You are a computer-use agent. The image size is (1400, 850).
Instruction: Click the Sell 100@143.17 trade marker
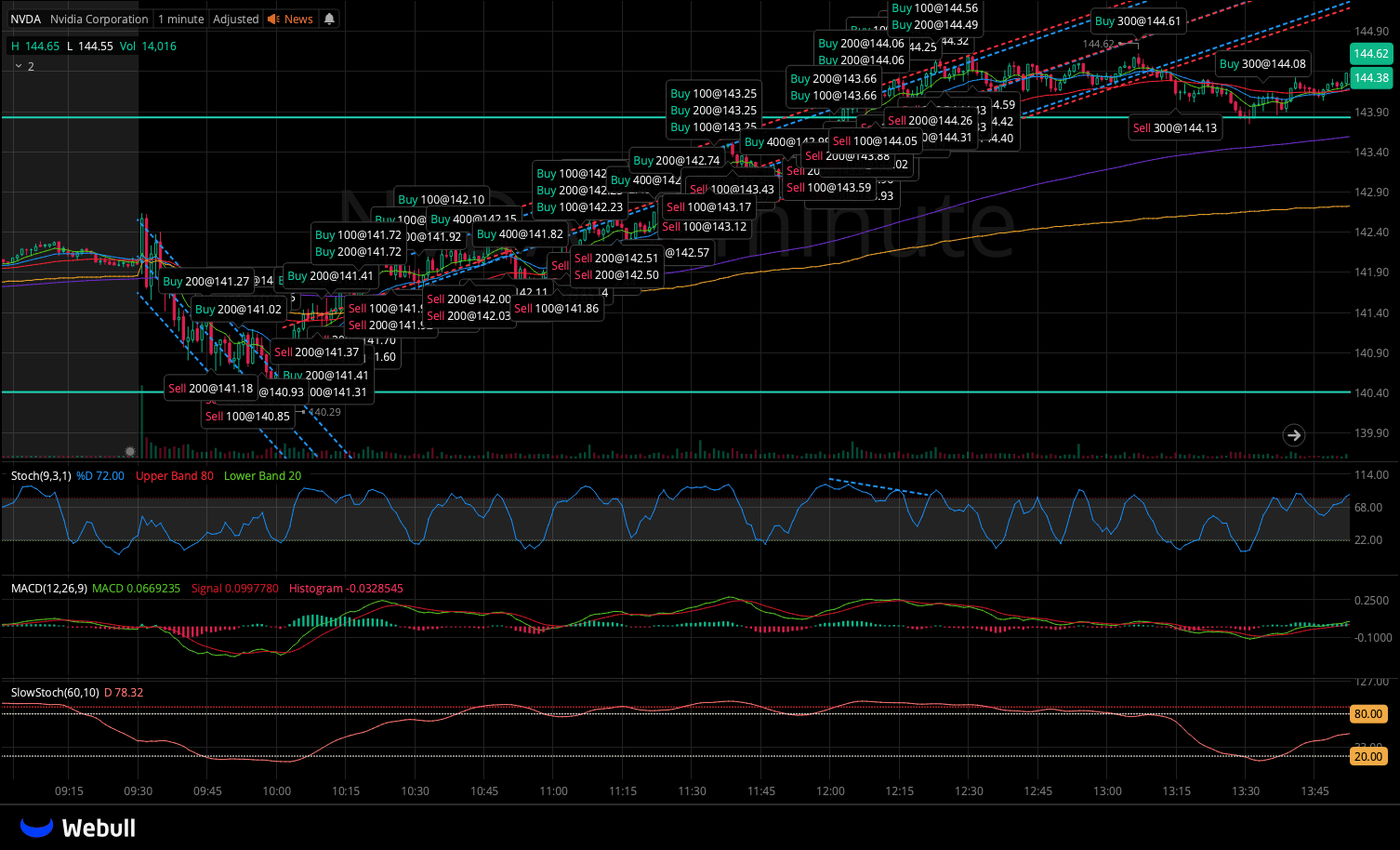(x=708, y=207)
